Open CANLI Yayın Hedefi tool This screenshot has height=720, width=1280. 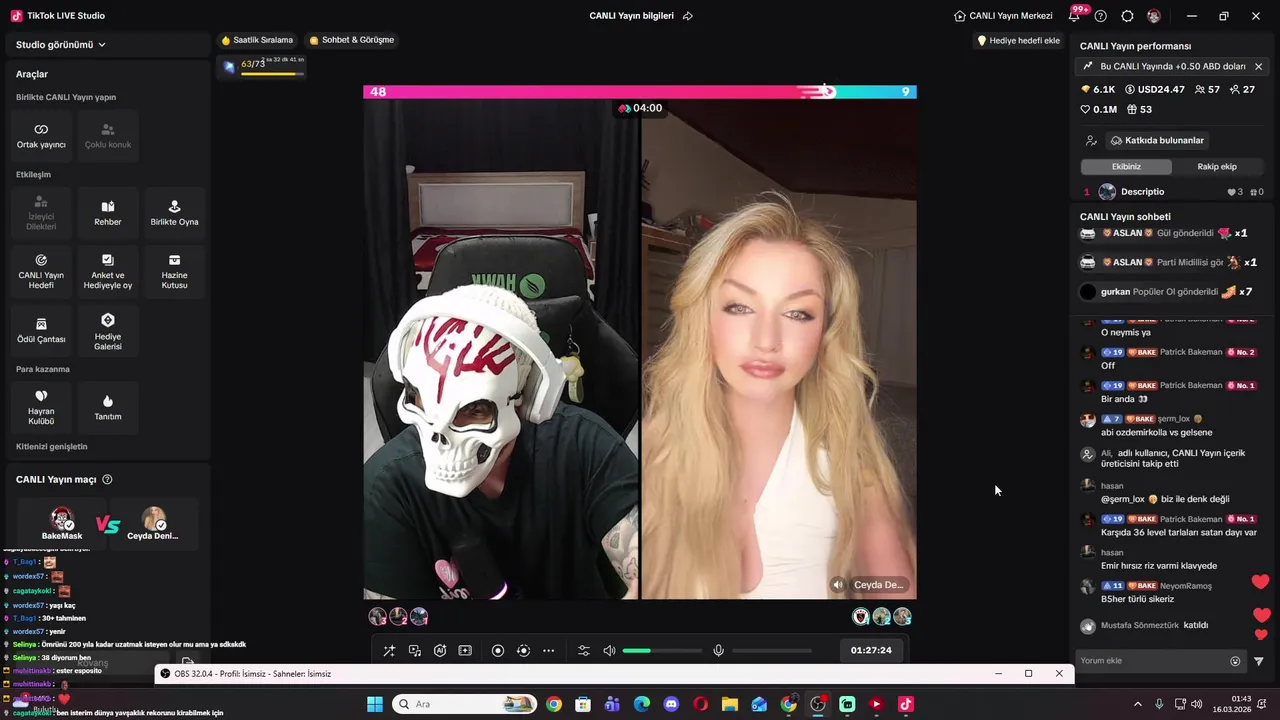click(41, 271)
